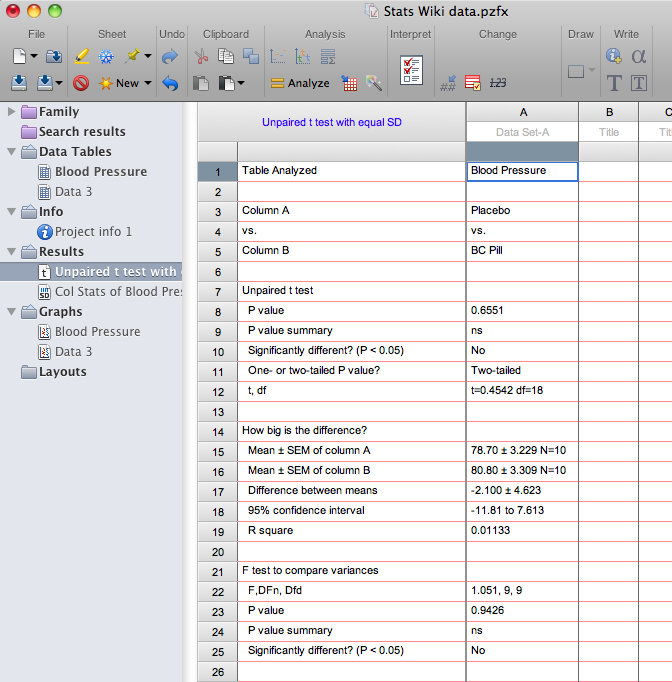Insert Greek alpha symbol icon
The width and height of the screenshot is (672, 682).
[x=639, y=57]
